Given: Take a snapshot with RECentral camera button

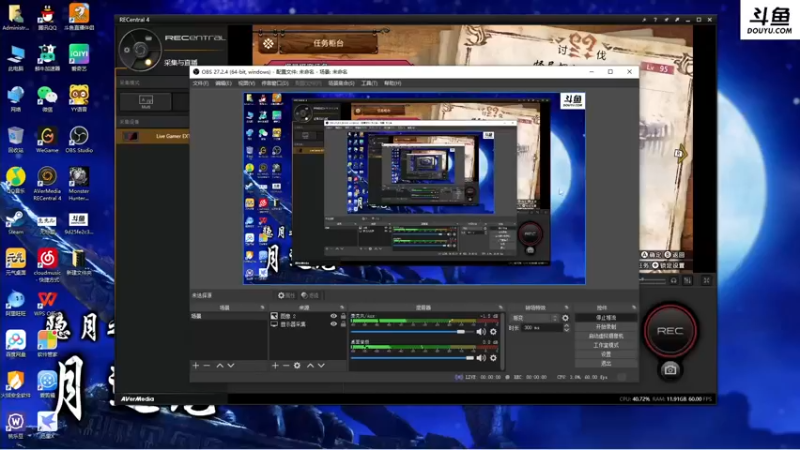Looking at the screenshot, I should (x=670, y=370).
